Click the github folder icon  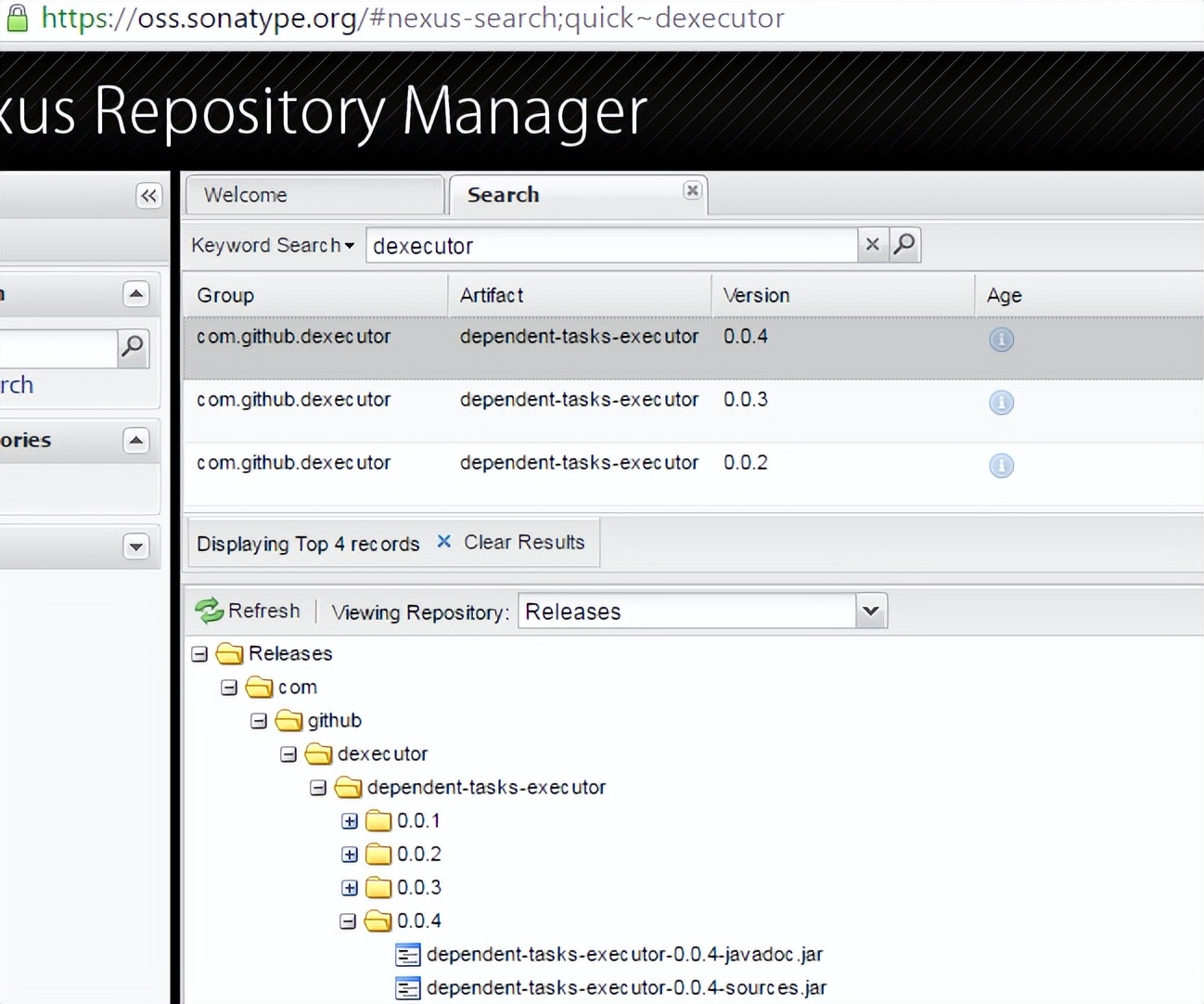[x=288, y=721]
